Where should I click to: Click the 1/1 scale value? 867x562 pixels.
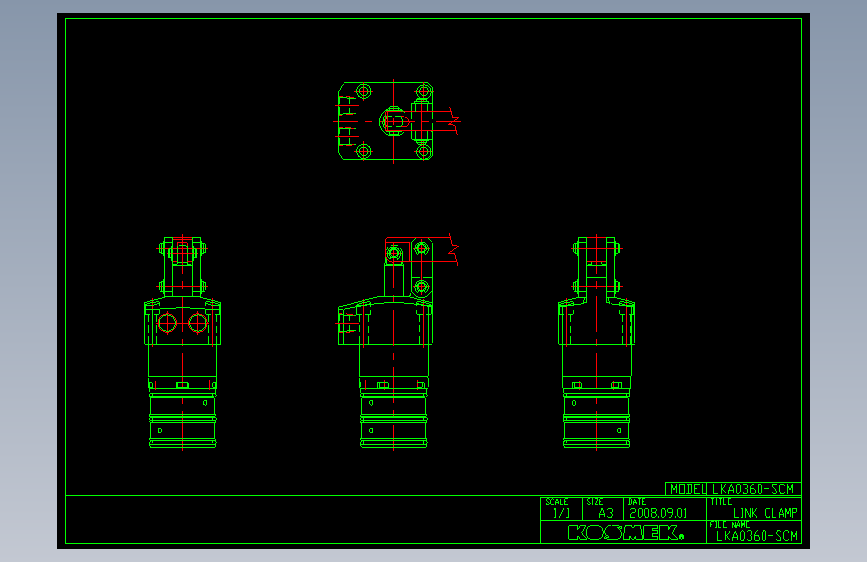point(561,513)
